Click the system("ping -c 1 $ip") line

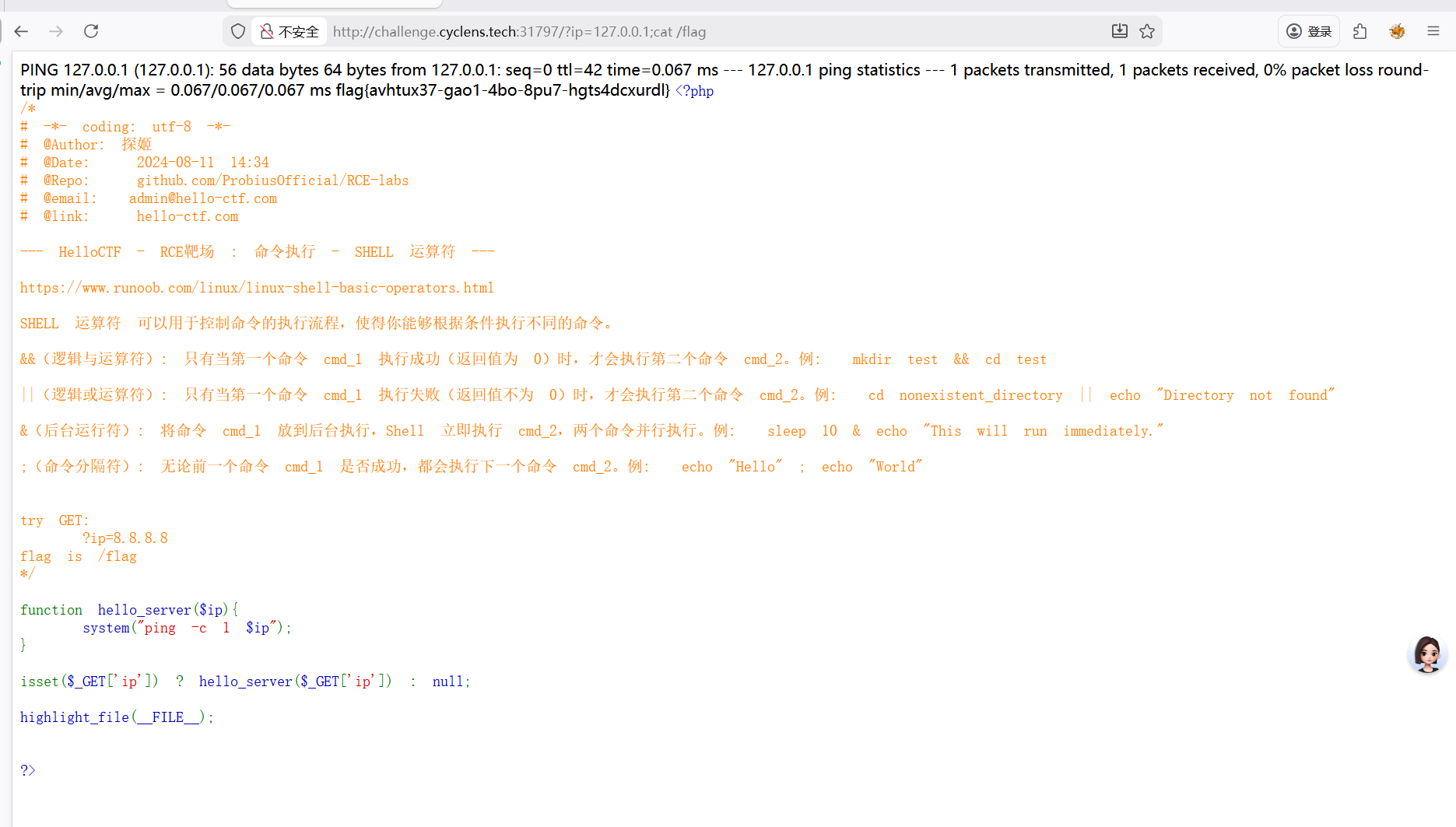coord(187,628)
